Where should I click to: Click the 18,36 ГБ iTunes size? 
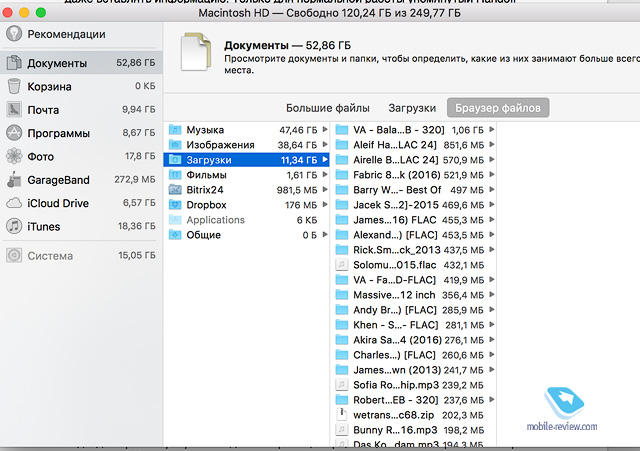tap(136, 226)
